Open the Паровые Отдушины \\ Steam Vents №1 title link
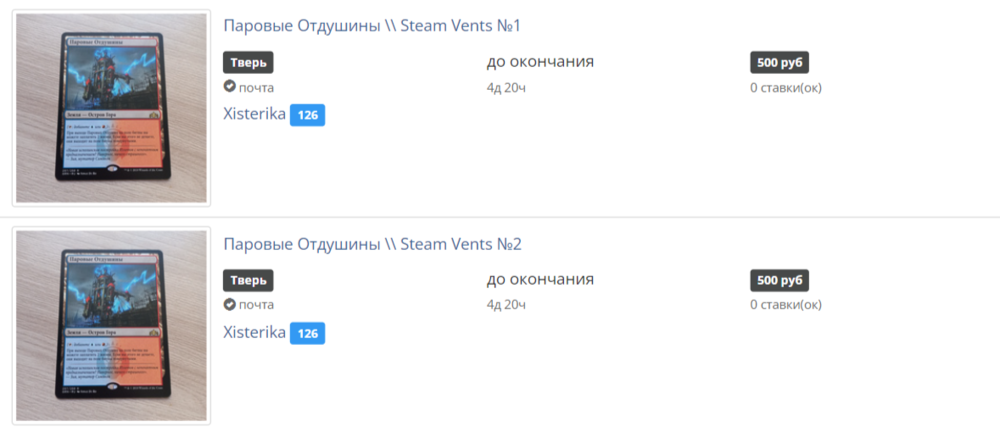This screenshot has height=432, width=1000. [x=372, y=26]
